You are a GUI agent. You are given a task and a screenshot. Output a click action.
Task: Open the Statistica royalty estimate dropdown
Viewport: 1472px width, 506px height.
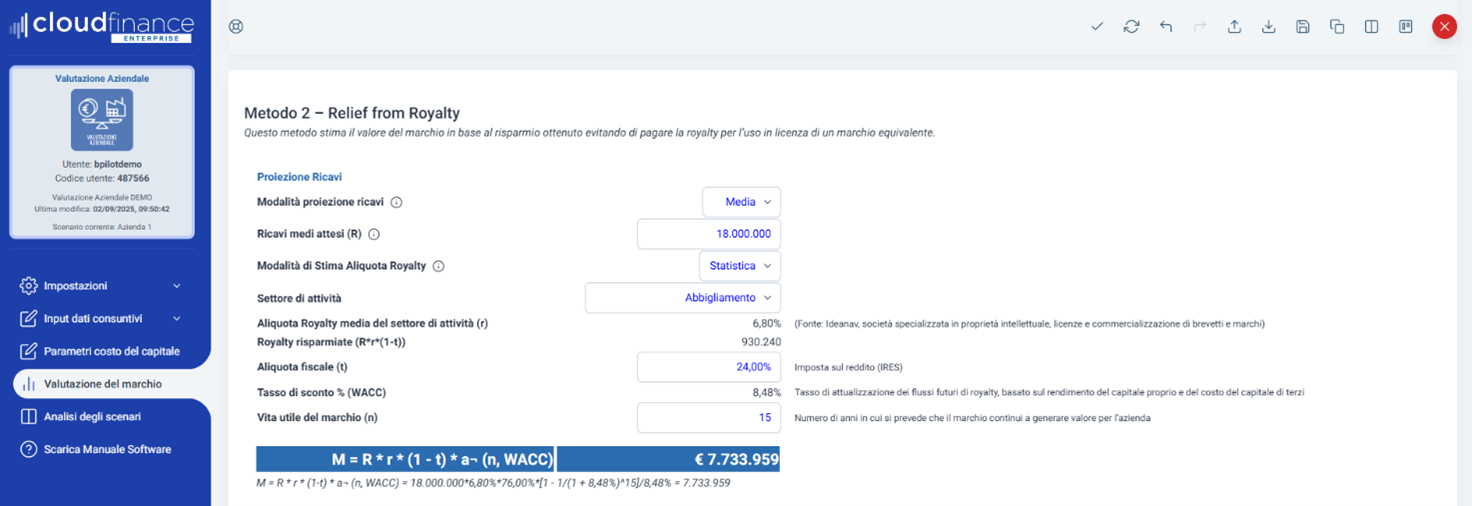(x=740, y=266)
